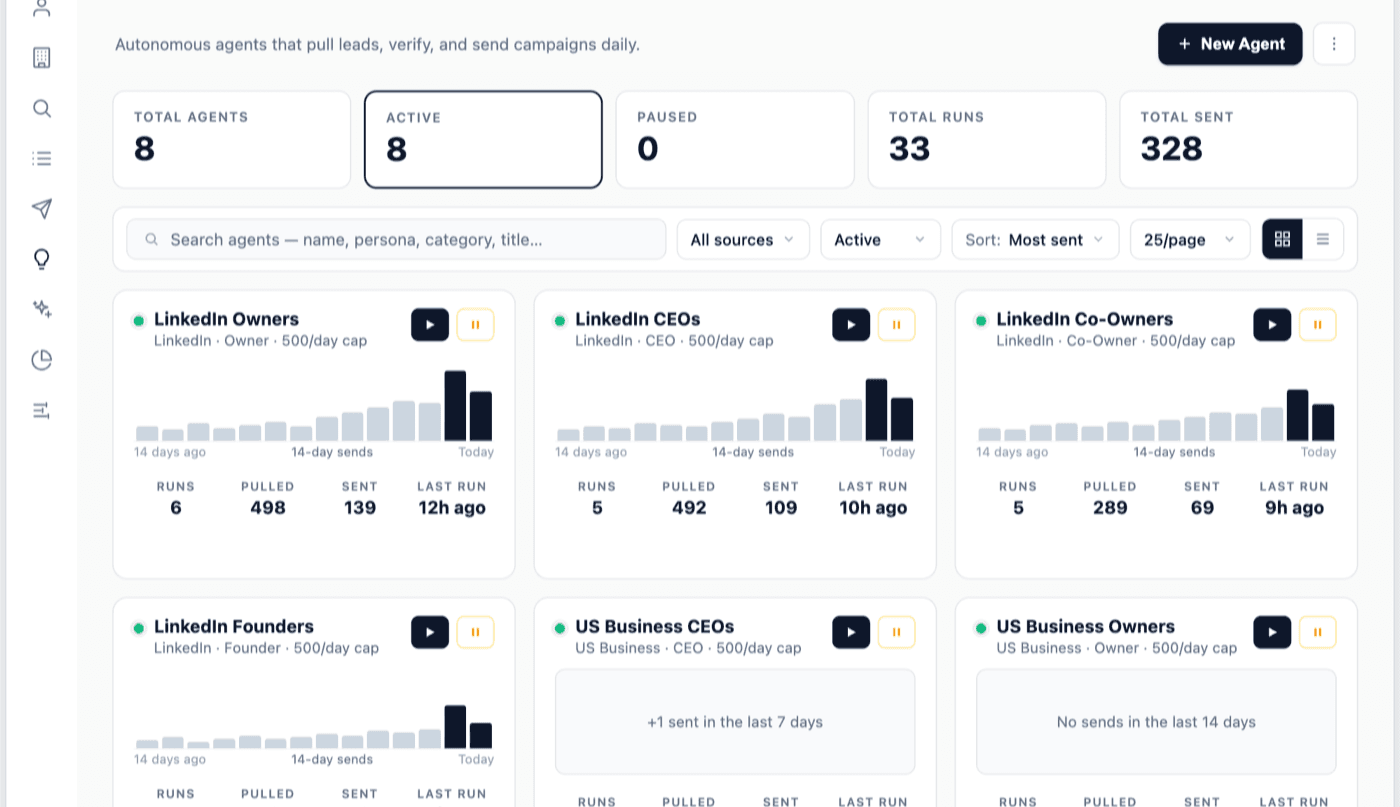Image resolution: width=1400 pixels, height=807 pixels.
Task: Focus the Search agents input field
Action: tap(396, 240)
